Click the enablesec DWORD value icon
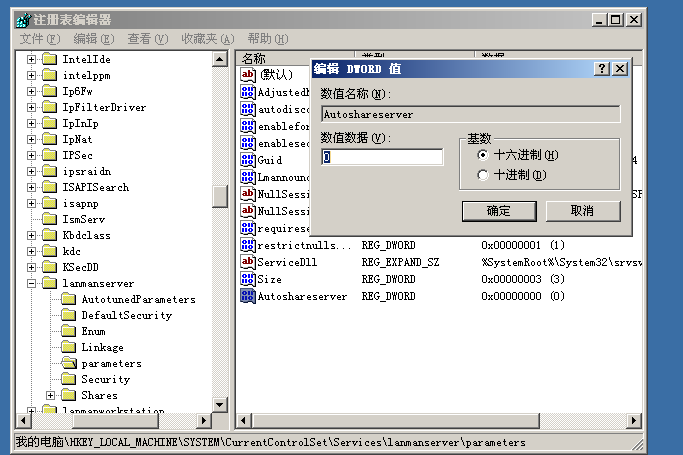 point(247,143)
